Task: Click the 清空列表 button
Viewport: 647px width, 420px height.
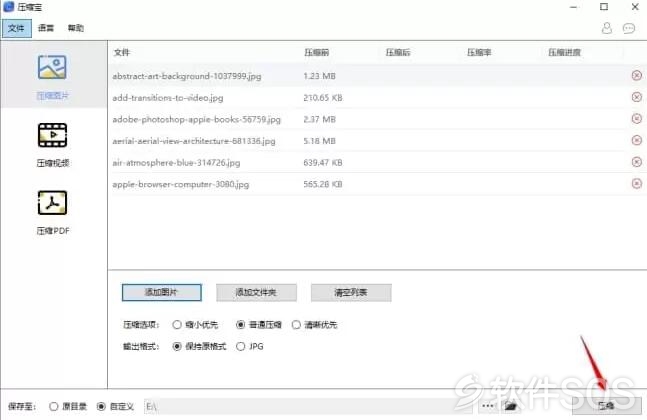Action: click(x=351, y=293)
